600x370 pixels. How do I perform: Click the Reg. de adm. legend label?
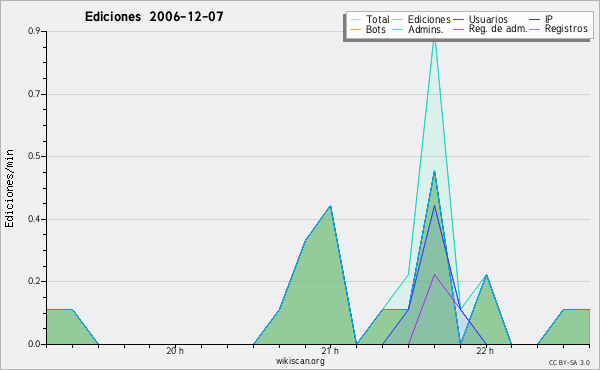click(x=498, y=29)
